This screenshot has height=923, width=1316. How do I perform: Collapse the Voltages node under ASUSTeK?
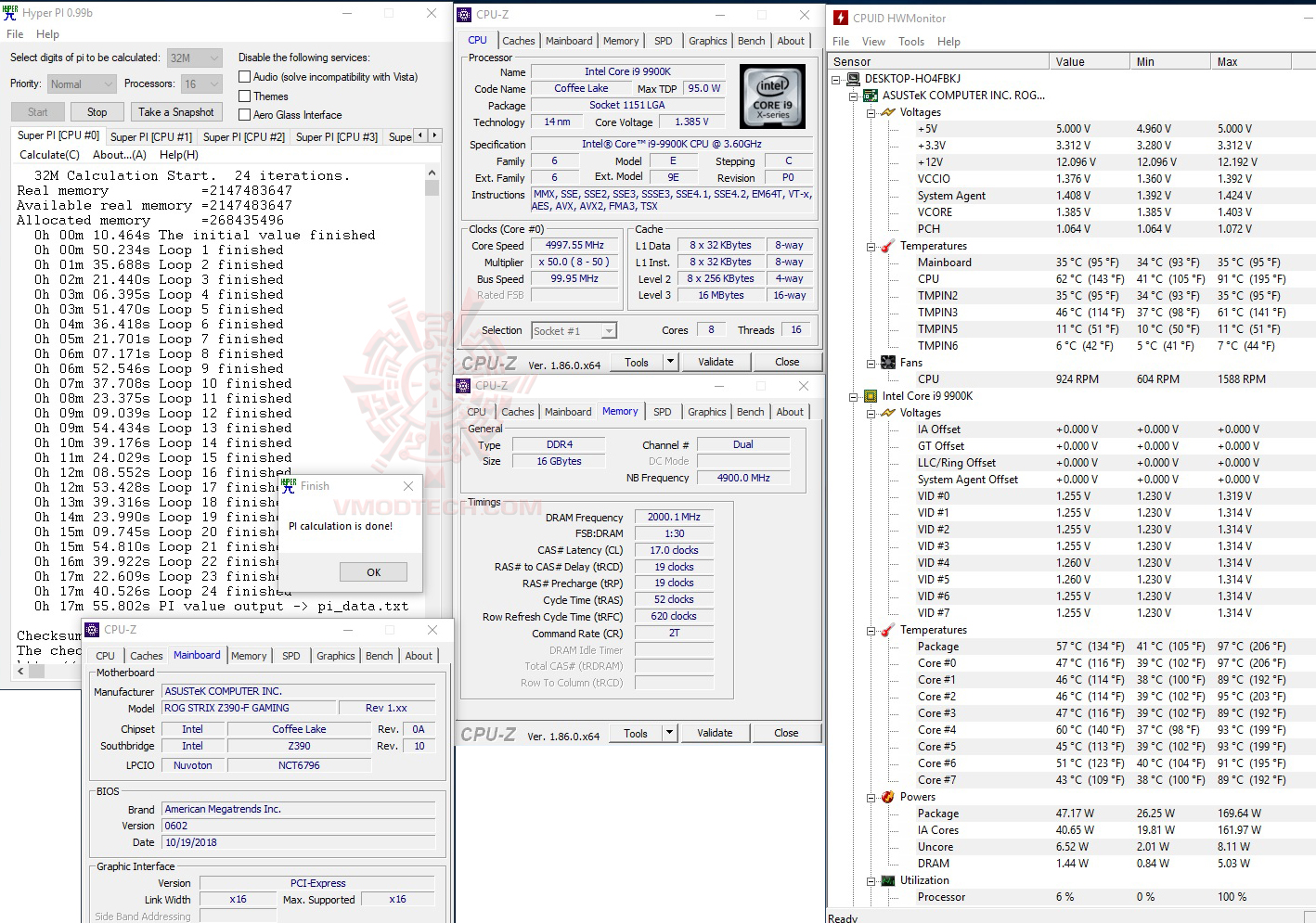(x=871, y=112)
